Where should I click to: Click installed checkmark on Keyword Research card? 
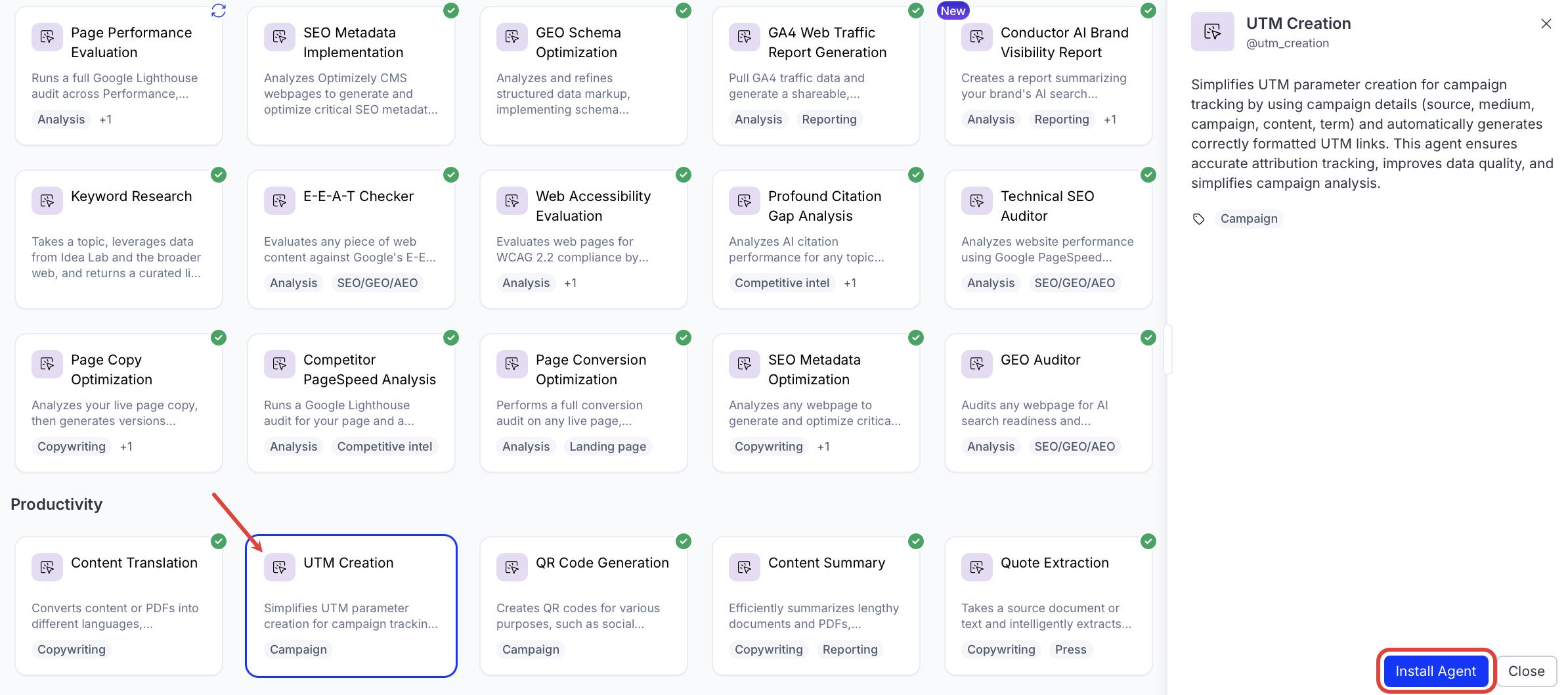click(x=219, y=175)
